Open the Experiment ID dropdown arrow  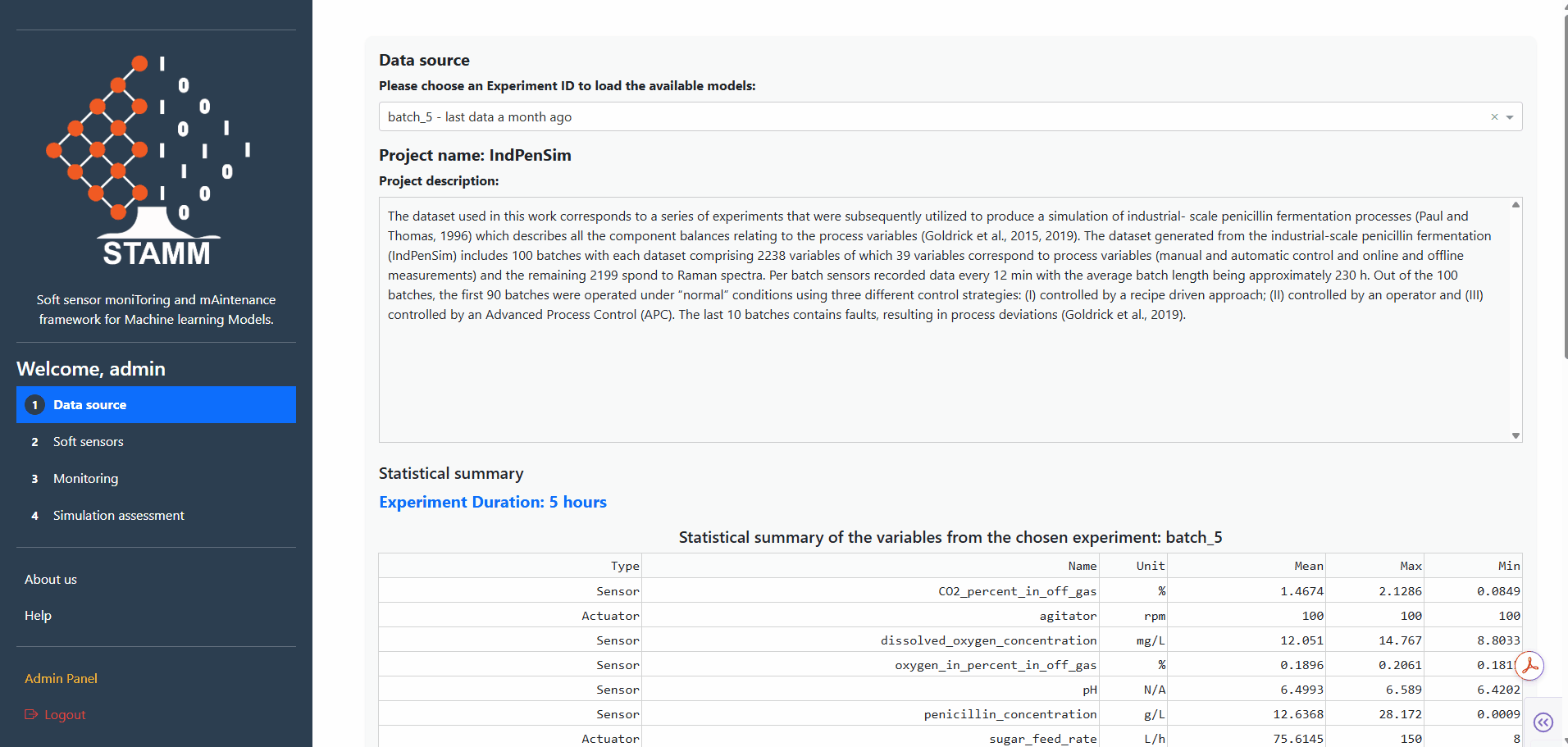[1510, 117]
